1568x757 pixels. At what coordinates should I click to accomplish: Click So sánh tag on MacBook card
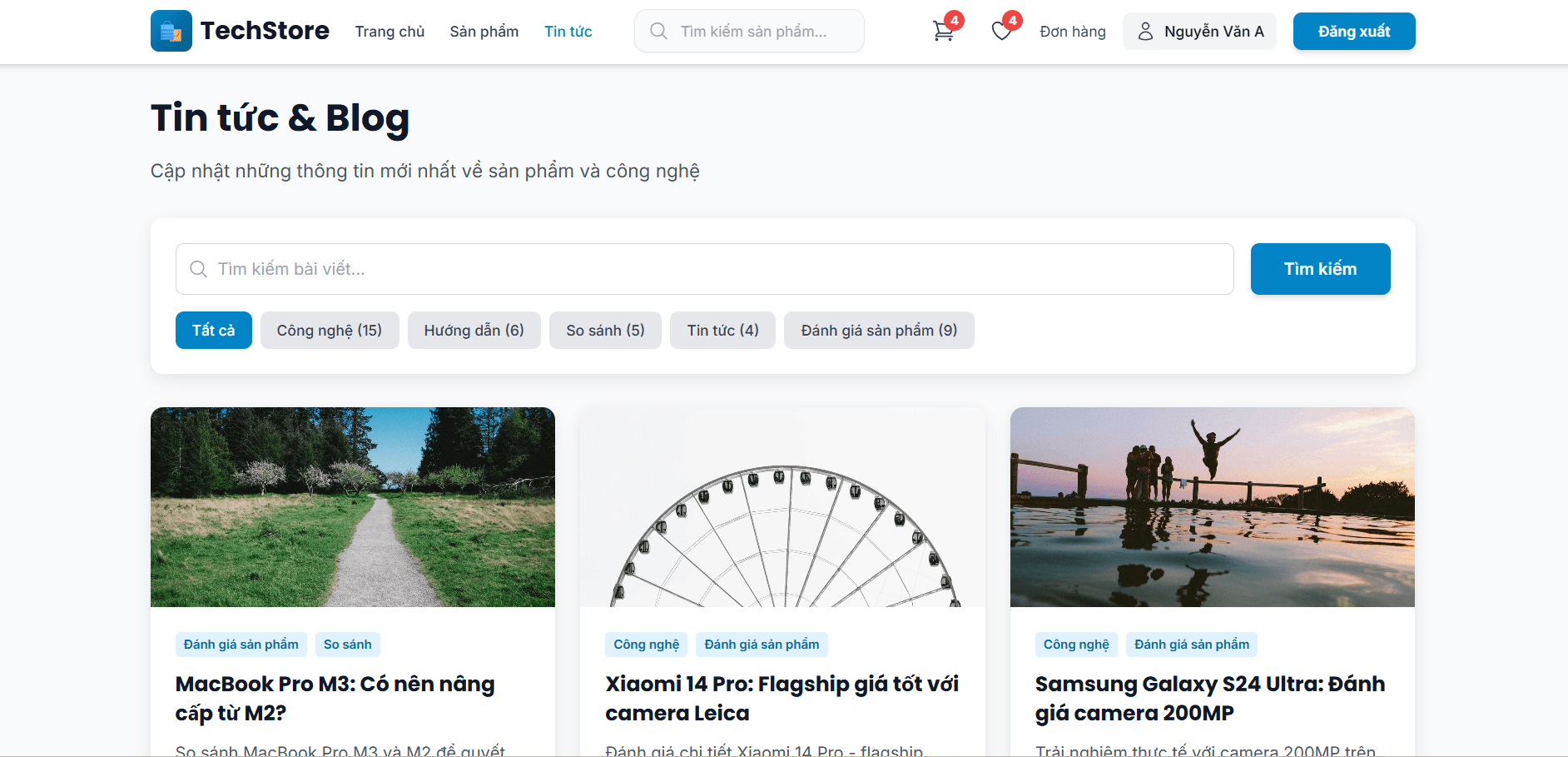348,645
